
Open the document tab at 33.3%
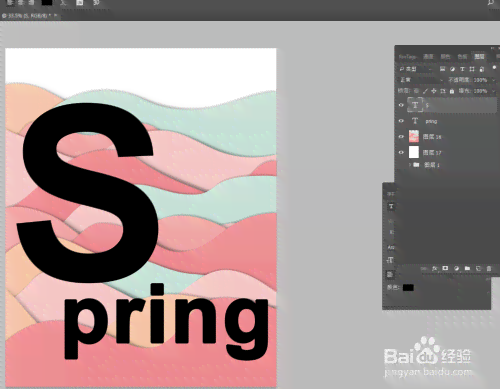29,15
